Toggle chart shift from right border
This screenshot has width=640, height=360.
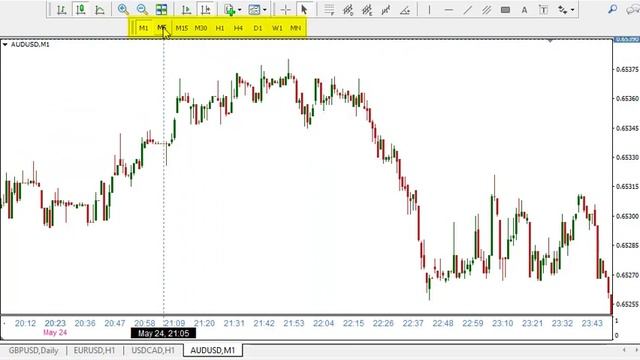(x=206, y=9)
